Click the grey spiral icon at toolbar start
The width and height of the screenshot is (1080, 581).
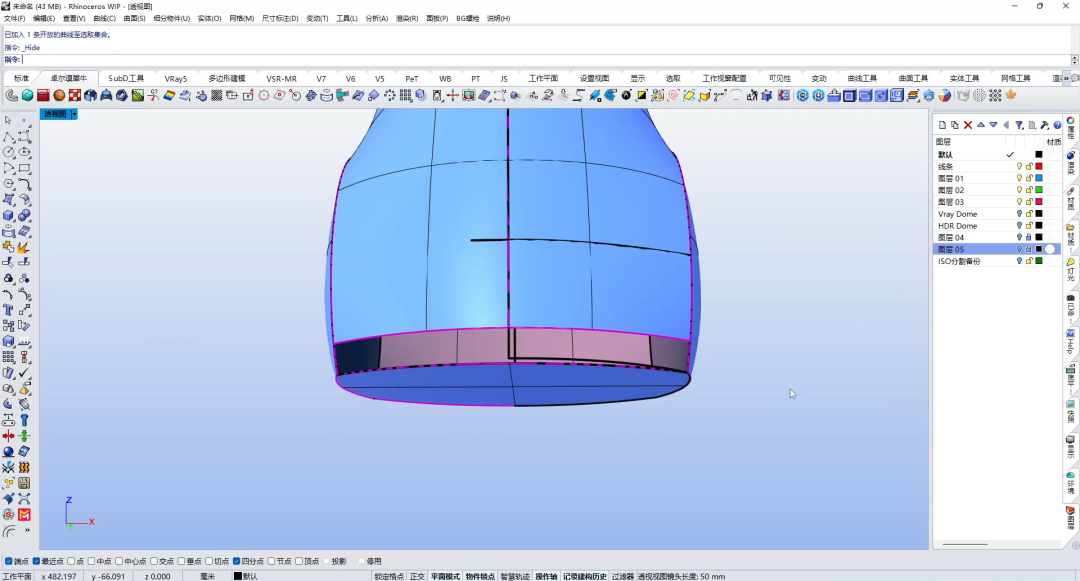(x=12, y=95)
